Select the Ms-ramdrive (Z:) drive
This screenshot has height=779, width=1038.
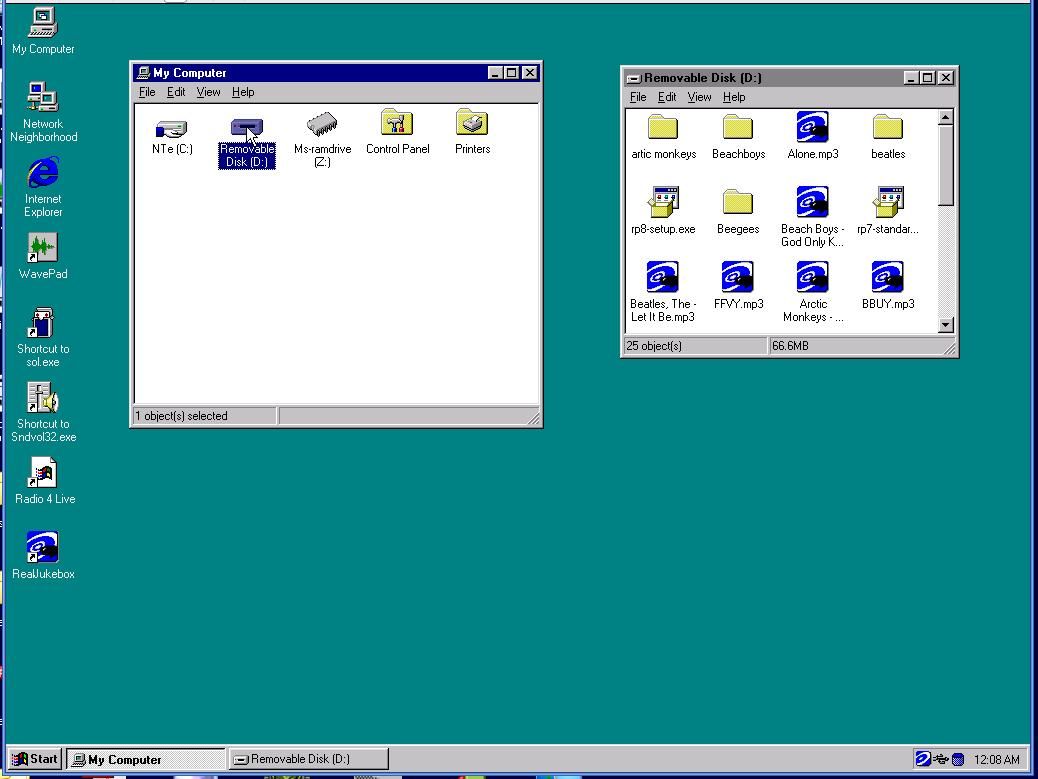[321, 125]
